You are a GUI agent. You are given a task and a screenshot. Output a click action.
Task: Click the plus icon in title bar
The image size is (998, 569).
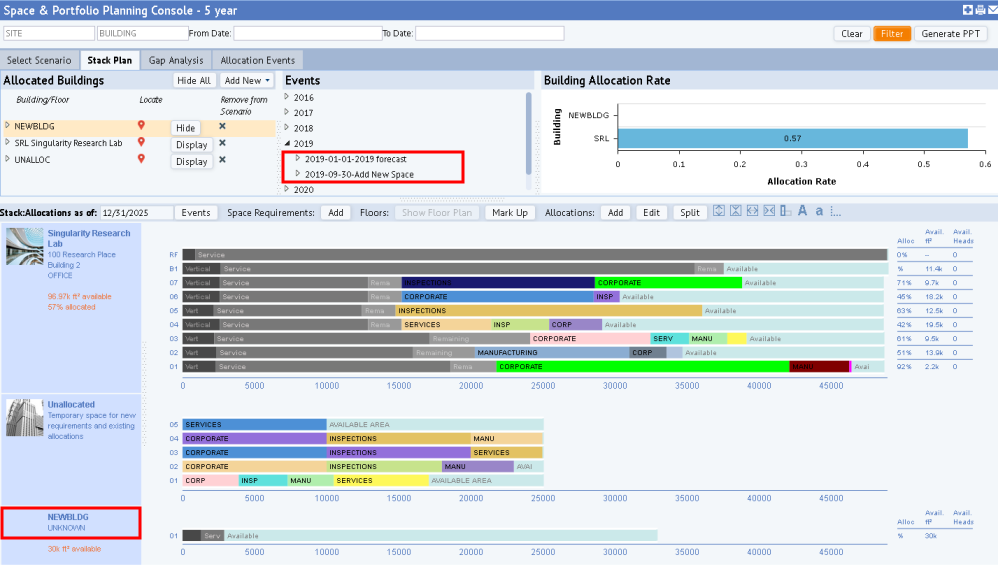[x=967, y=10]
